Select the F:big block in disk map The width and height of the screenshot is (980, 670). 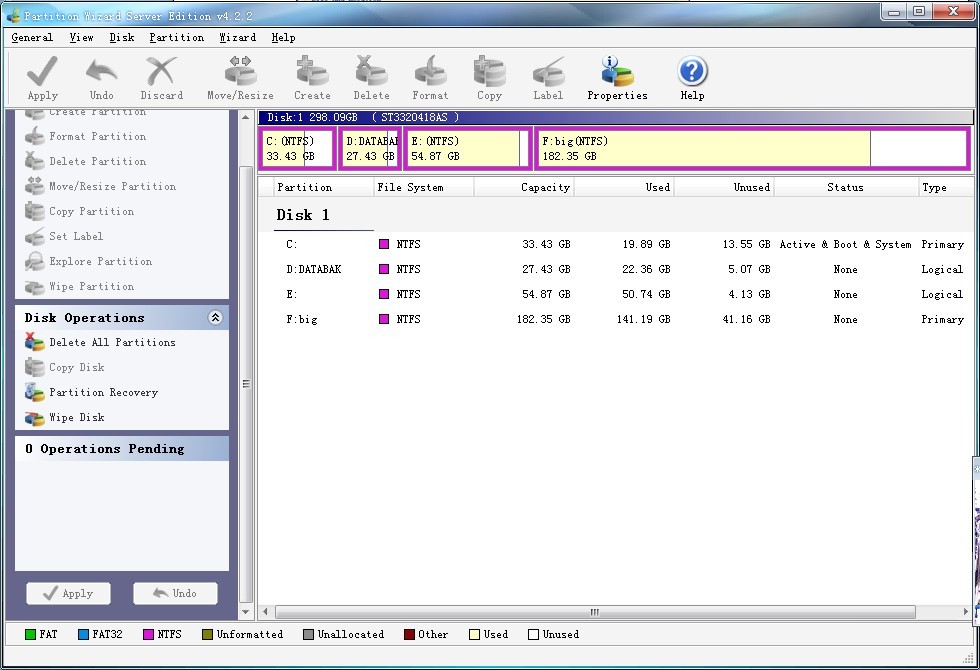[752, 149]
